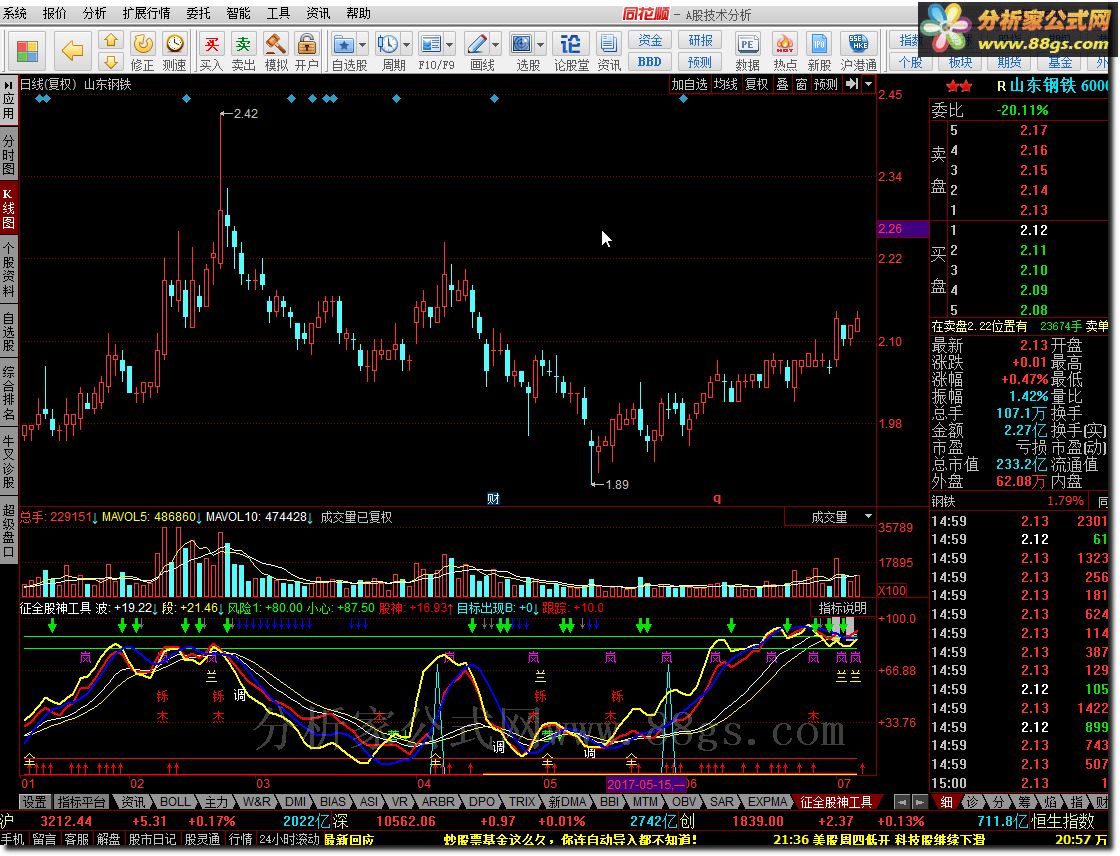Click the 24小时滚动 news link
Viewport: 1120px width, 856px height.
click(x=289, y=839)
